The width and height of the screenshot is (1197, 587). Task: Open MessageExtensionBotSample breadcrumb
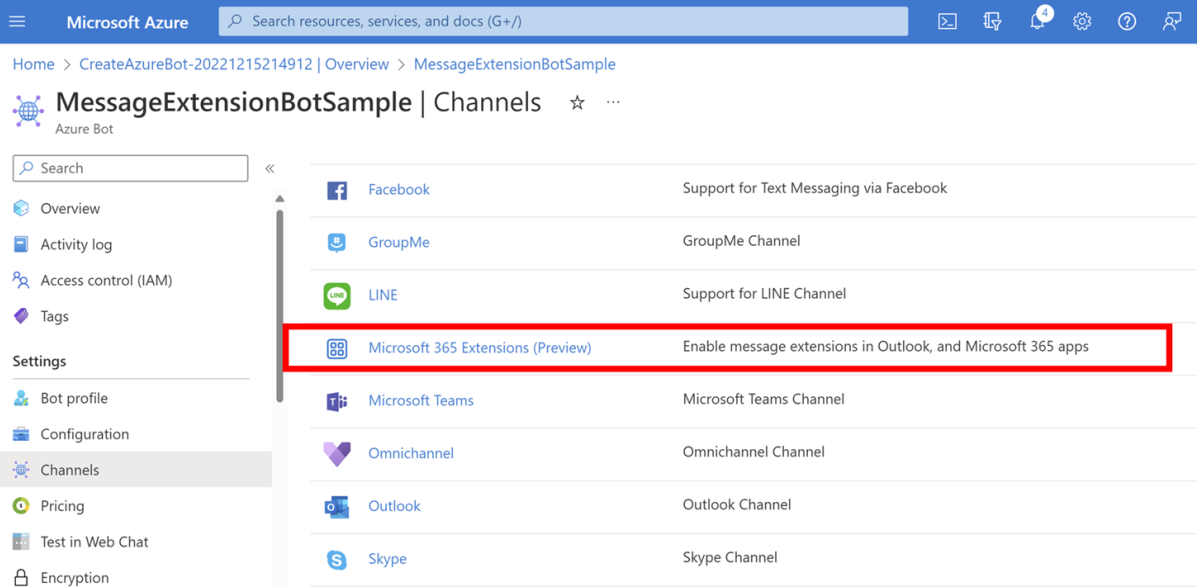[515, 64]
